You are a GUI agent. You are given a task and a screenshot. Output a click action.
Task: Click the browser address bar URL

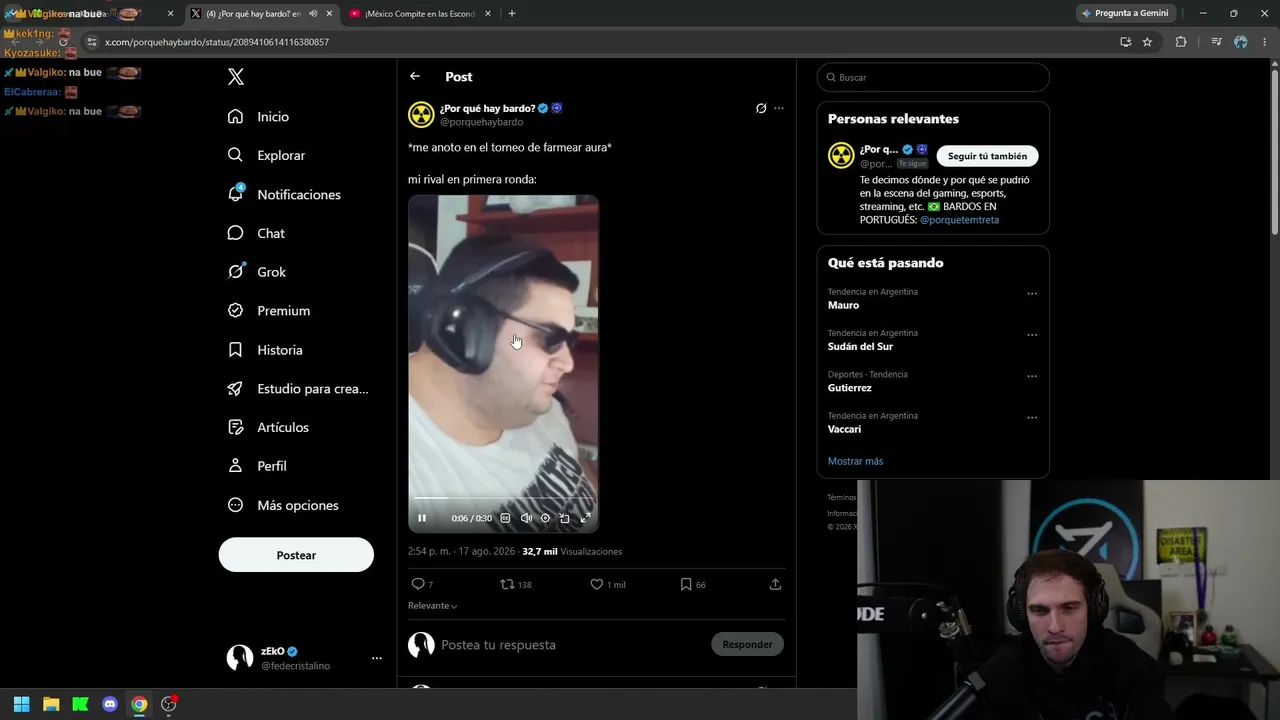coord(217,42)
